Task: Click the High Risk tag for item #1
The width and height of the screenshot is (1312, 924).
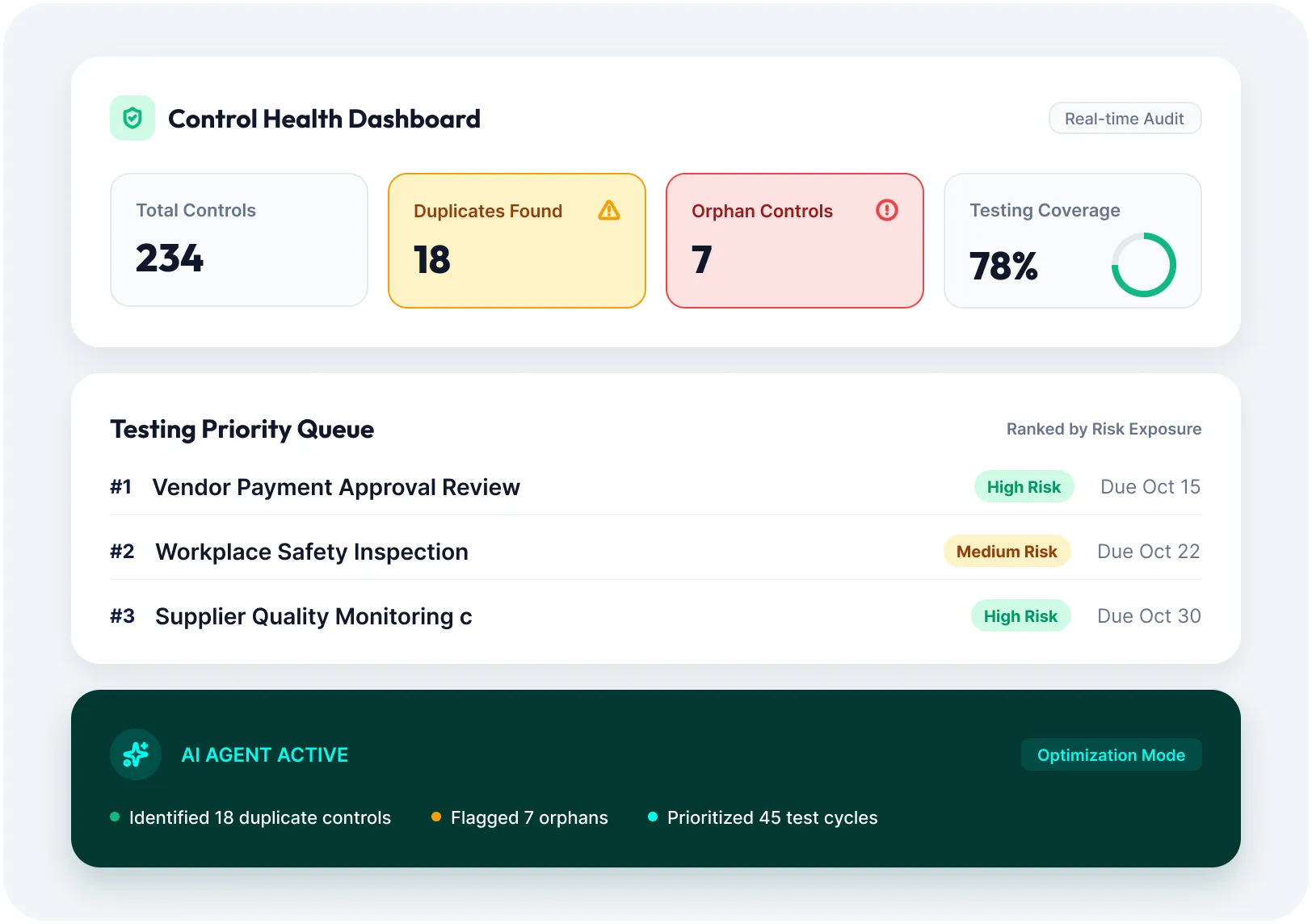Action: [x=1024, y=486]
